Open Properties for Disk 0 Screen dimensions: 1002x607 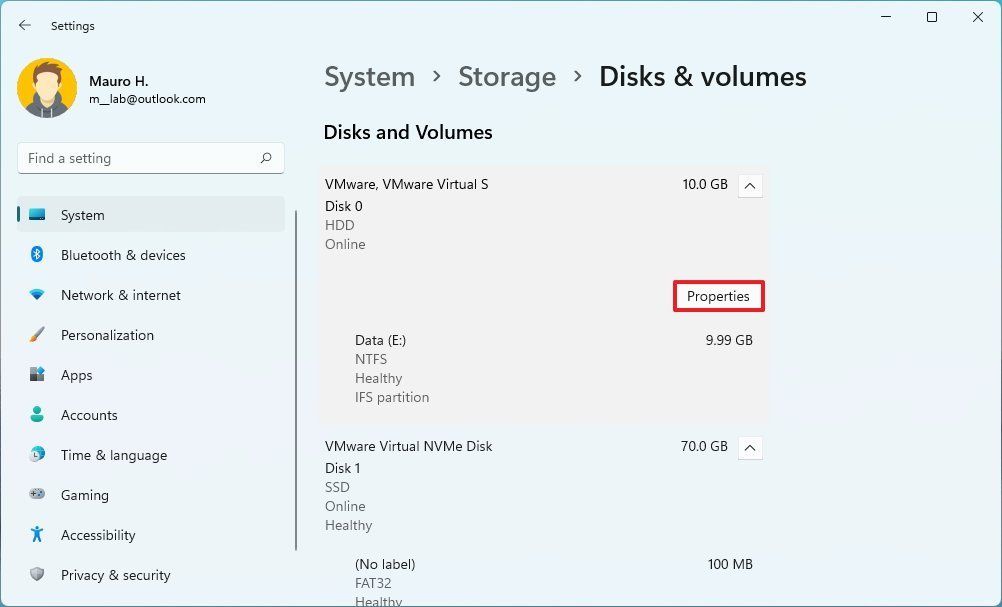coord(718,296)
